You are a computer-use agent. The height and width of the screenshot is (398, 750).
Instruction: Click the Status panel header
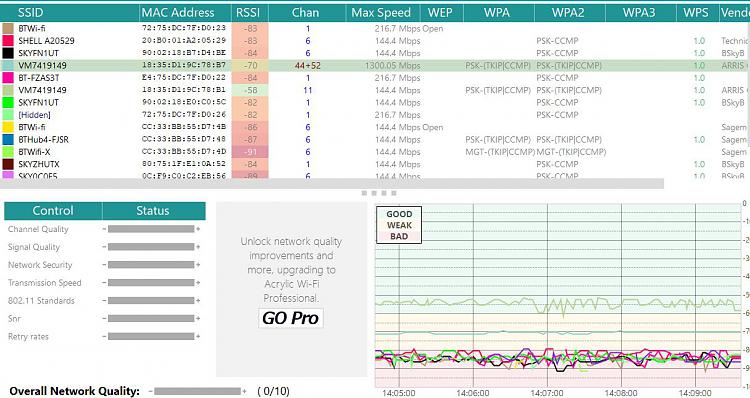tap(154, 211)
